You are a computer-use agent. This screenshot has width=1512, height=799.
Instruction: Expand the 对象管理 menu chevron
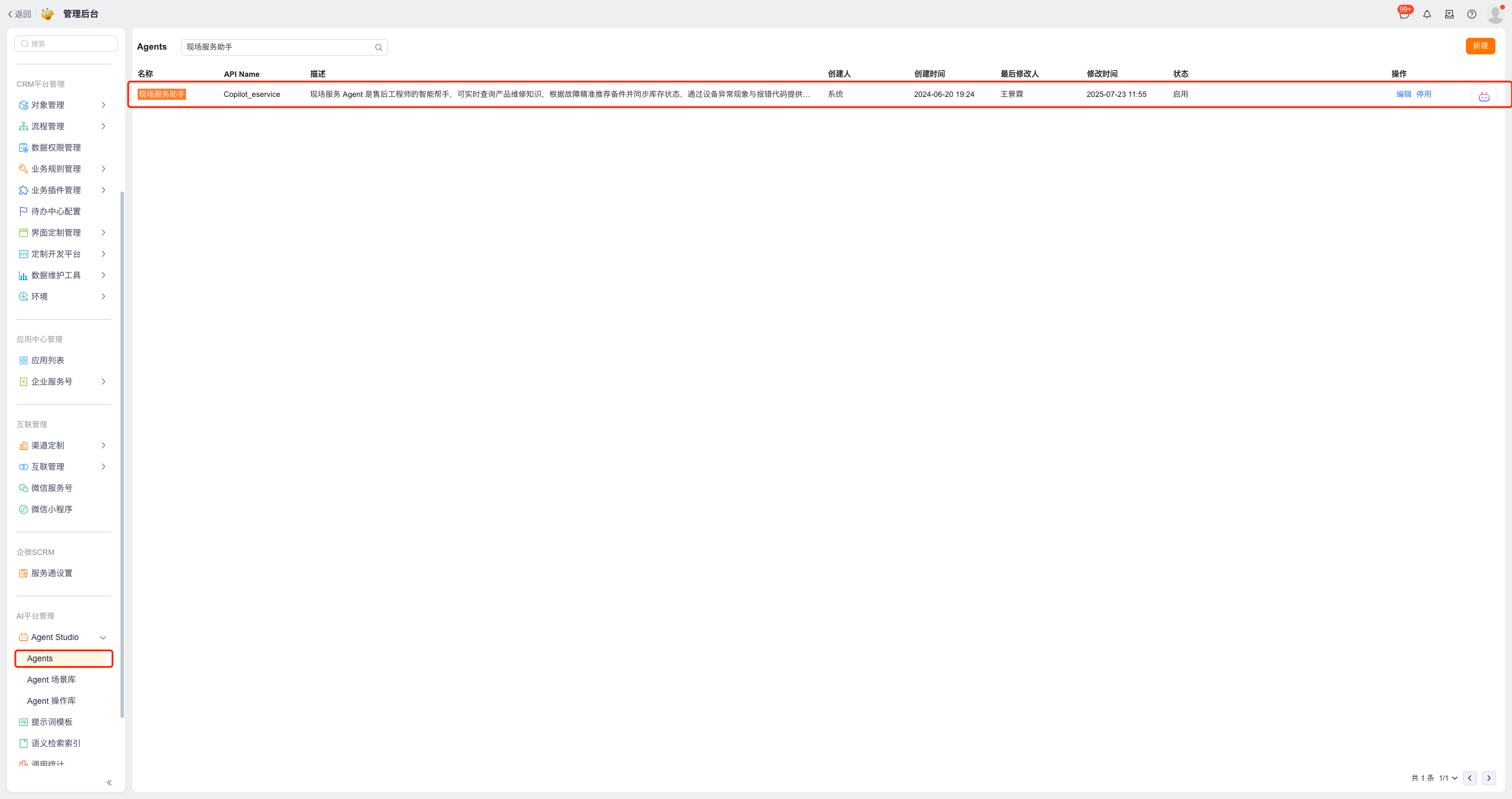click(x=103, y=105)
